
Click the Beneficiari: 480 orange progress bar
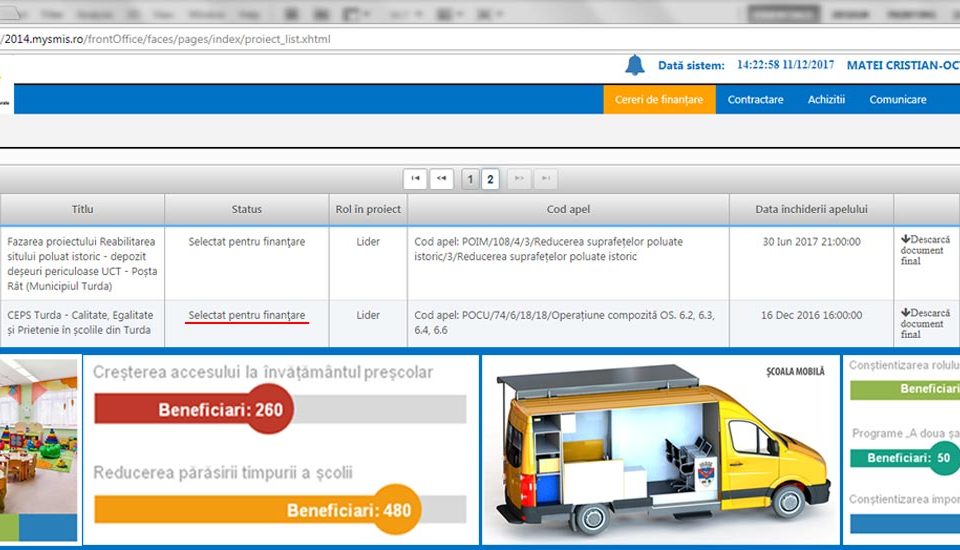(280, 510)
